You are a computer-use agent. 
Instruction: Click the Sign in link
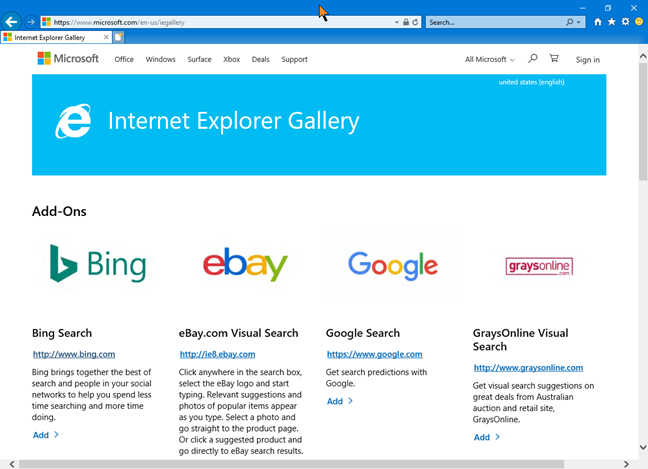[588, 60]
